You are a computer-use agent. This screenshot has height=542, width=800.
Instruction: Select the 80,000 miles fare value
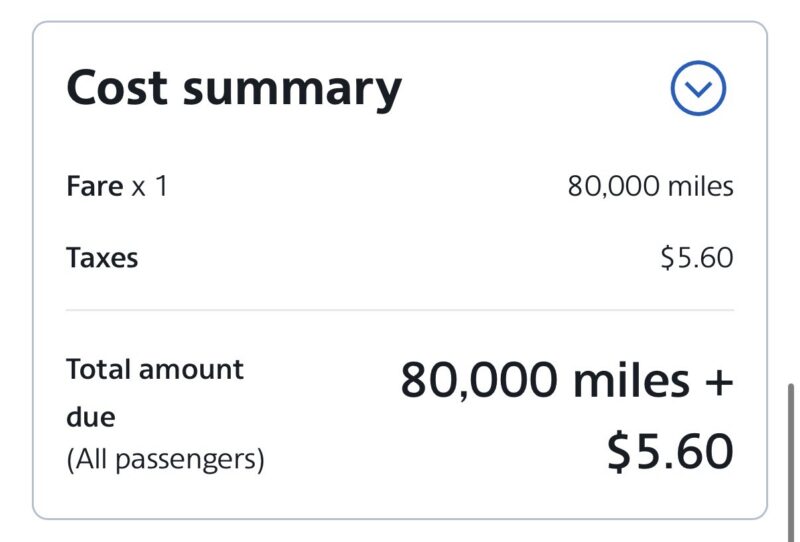pos(650,186)
